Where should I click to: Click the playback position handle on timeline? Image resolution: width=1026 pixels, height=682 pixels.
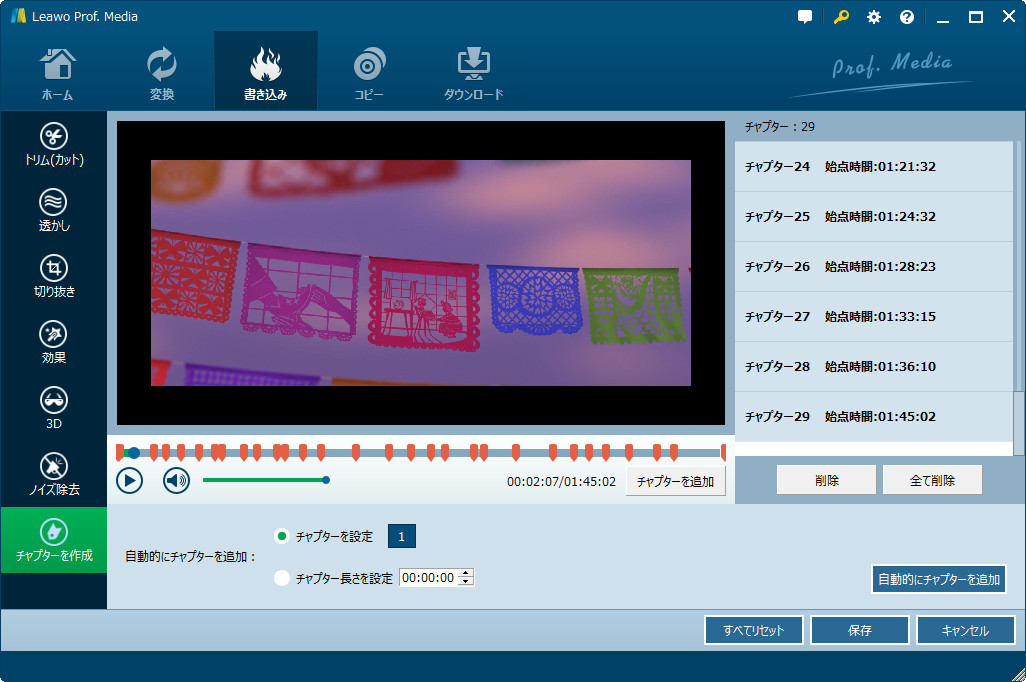[133, 452]
